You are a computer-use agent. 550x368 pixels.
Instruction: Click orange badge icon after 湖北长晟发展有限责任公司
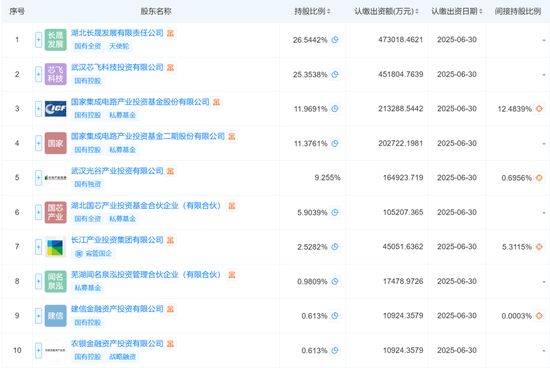(170, 33)
